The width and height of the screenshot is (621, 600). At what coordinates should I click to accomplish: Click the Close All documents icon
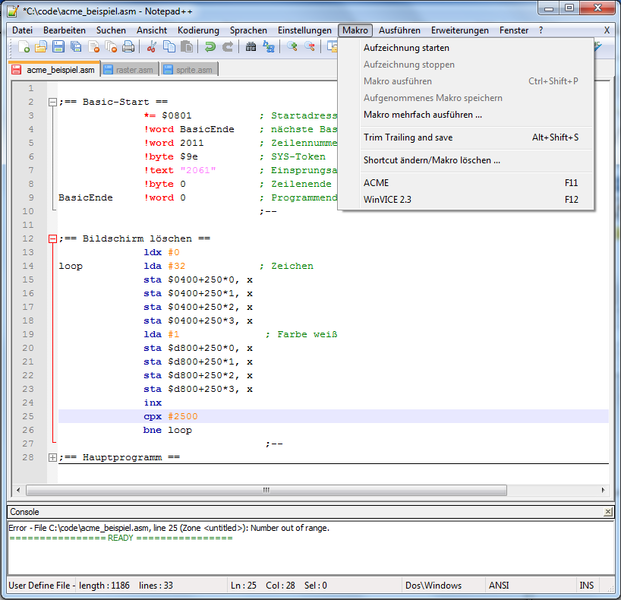coord(111,47)
